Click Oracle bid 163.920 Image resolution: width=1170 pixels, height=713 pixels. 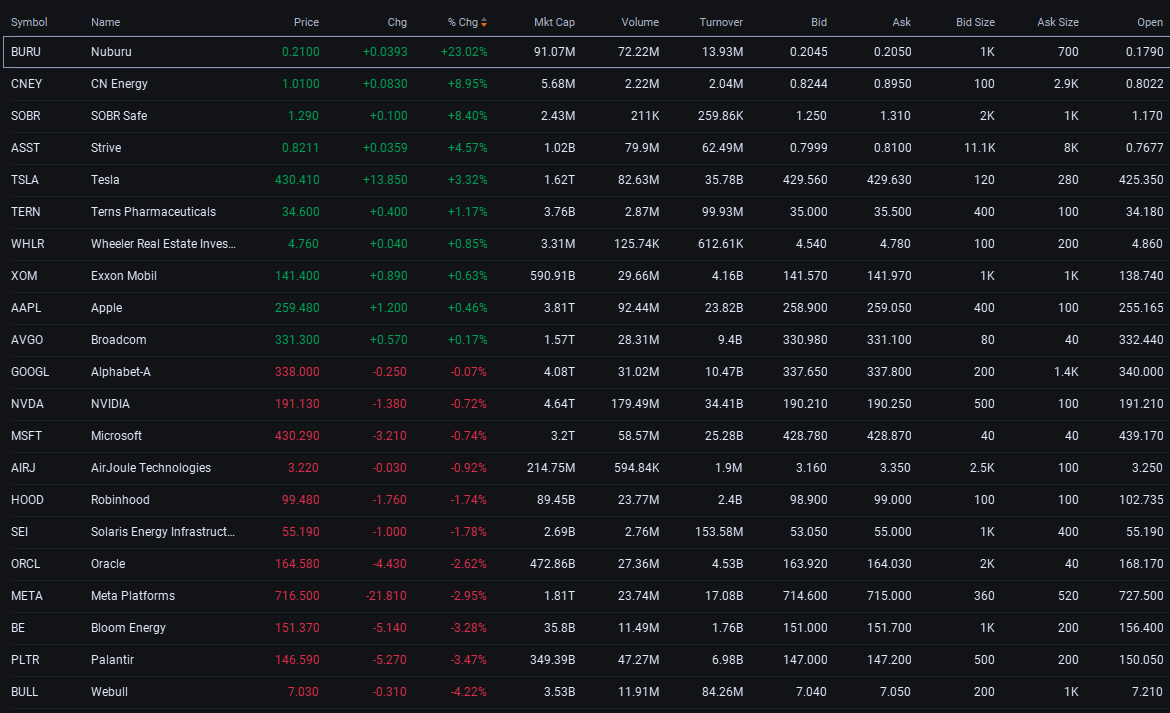click(x=805, y=565)
